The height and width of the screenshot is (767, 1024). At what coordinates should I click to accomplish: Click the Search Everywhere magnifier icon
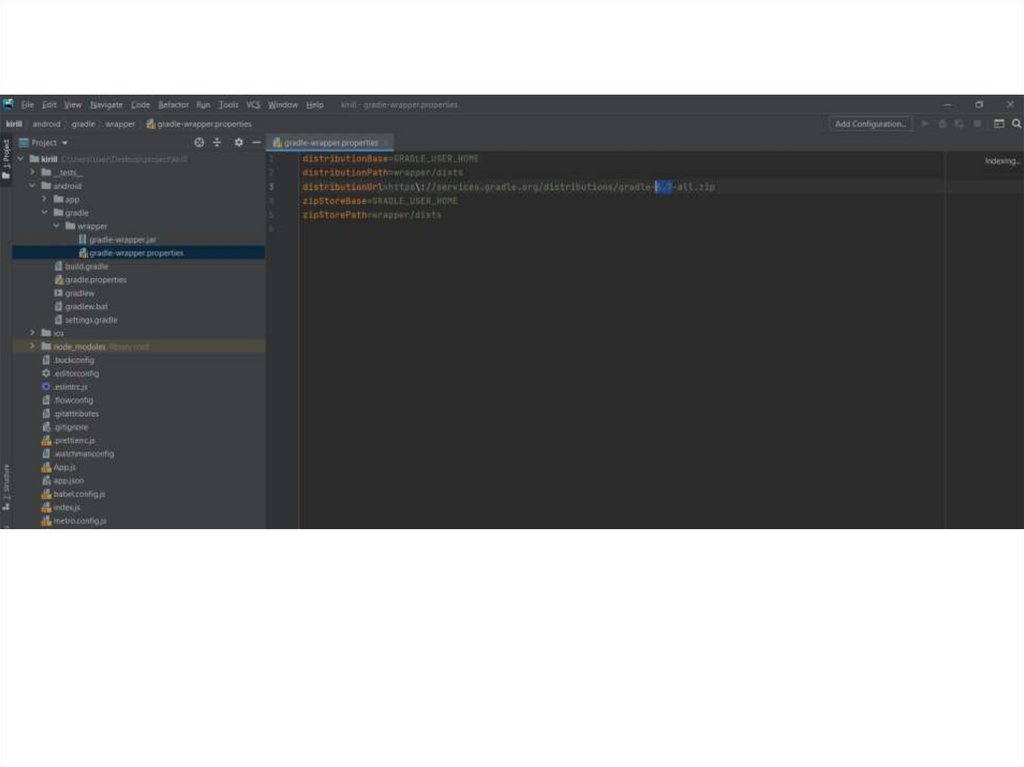click(1016, 124)
